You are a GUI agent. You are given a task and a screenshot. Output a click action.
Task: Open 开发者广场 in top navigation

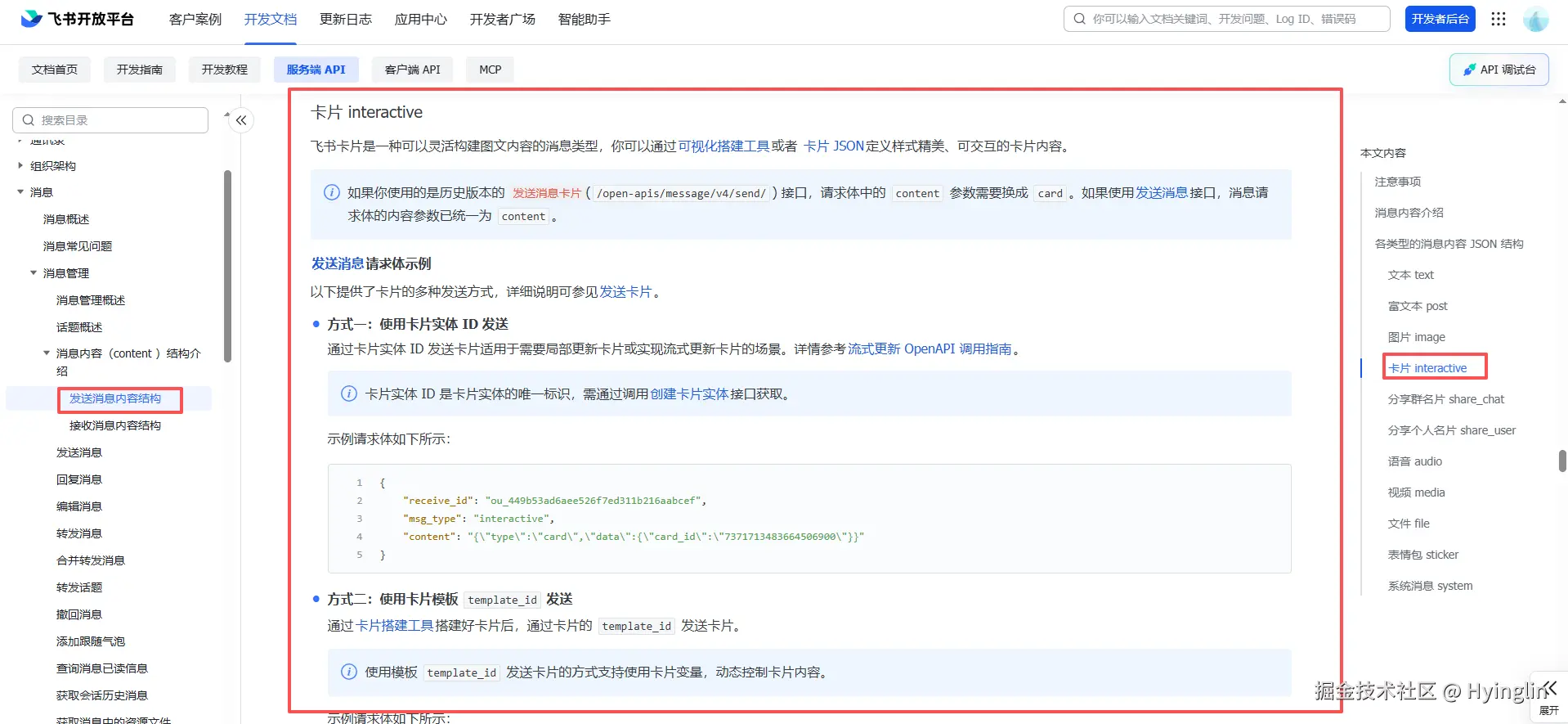click(503, 19)
